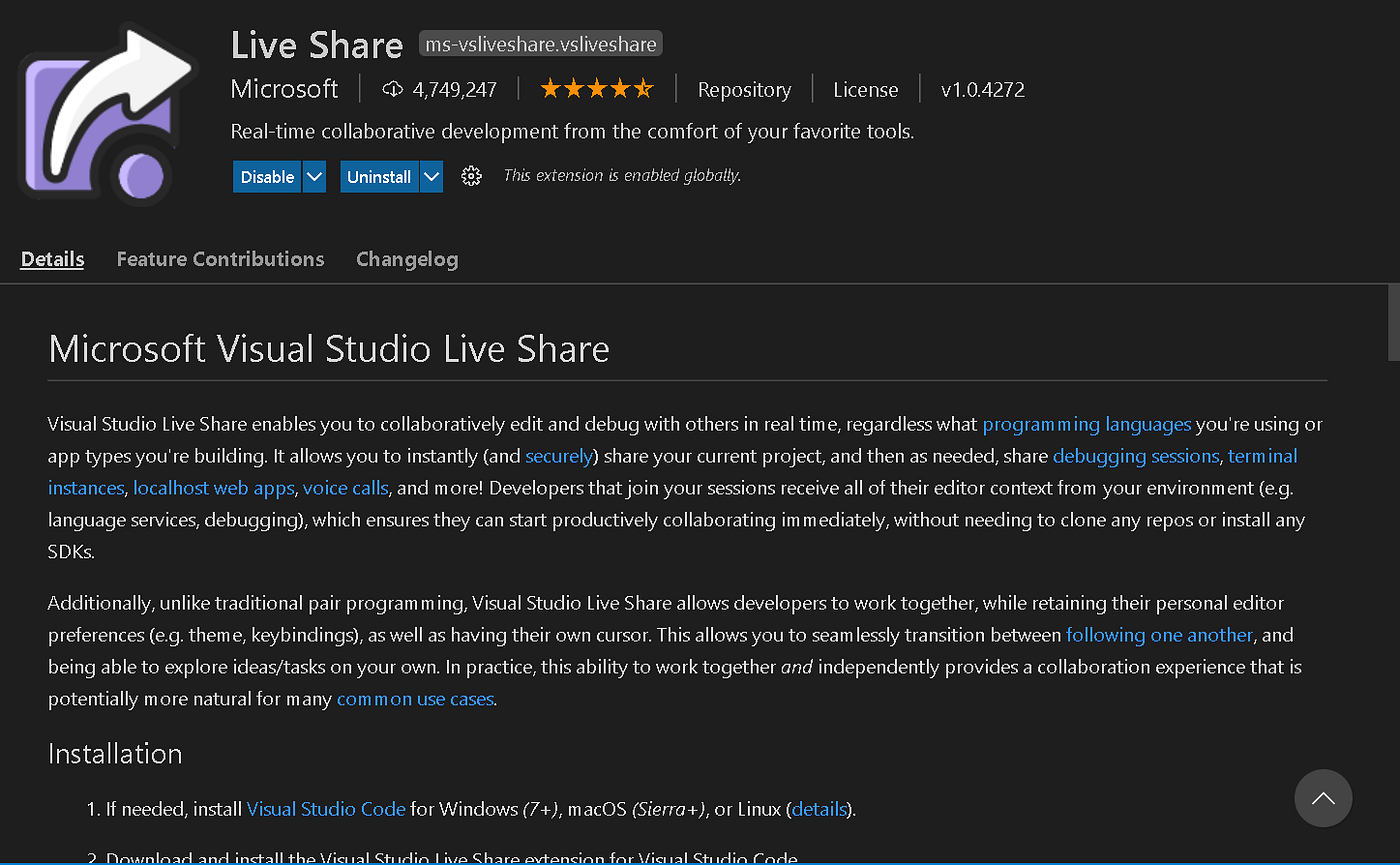Image resolution: width=1400 pixels, height=865 pixels.
Task: Expand the Uninstall button dropdown arrow
Action: click(431, 177)
